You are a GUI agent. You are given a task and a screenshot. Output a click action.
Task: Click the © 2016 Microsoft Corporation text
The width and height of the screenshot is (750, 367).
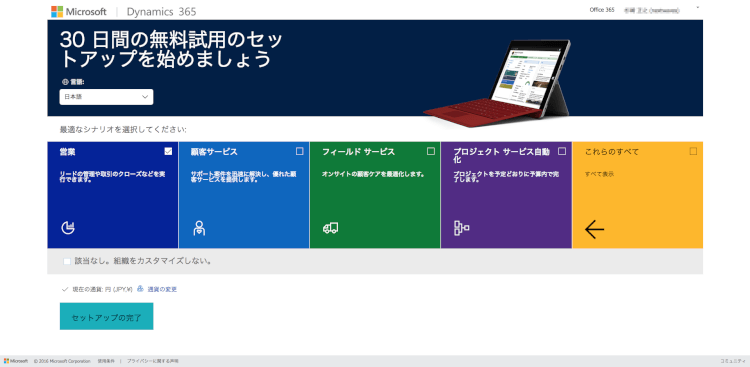pyautogui.click(x=62, y=361)
